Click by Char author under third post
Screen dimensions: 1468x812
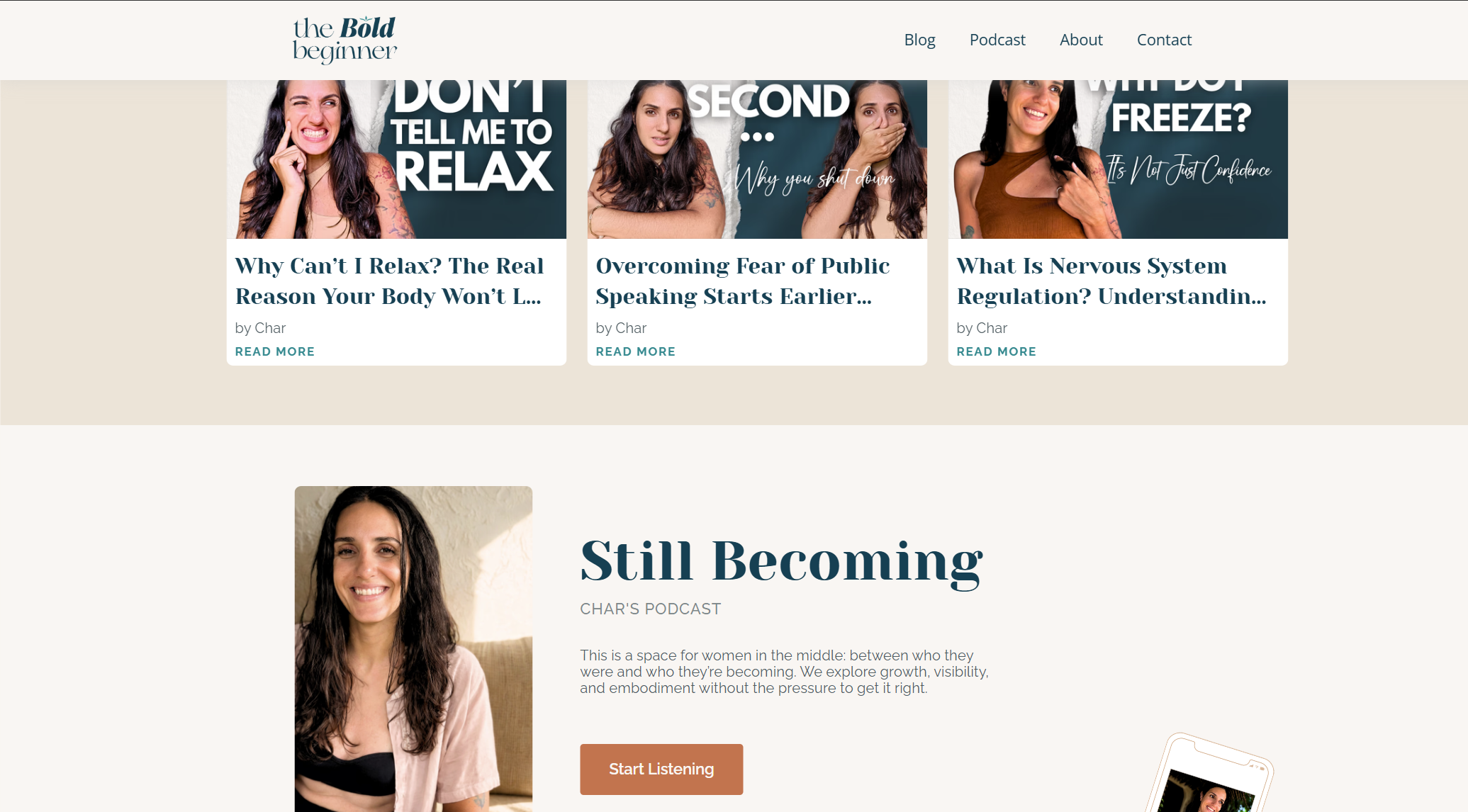(982, 328)
